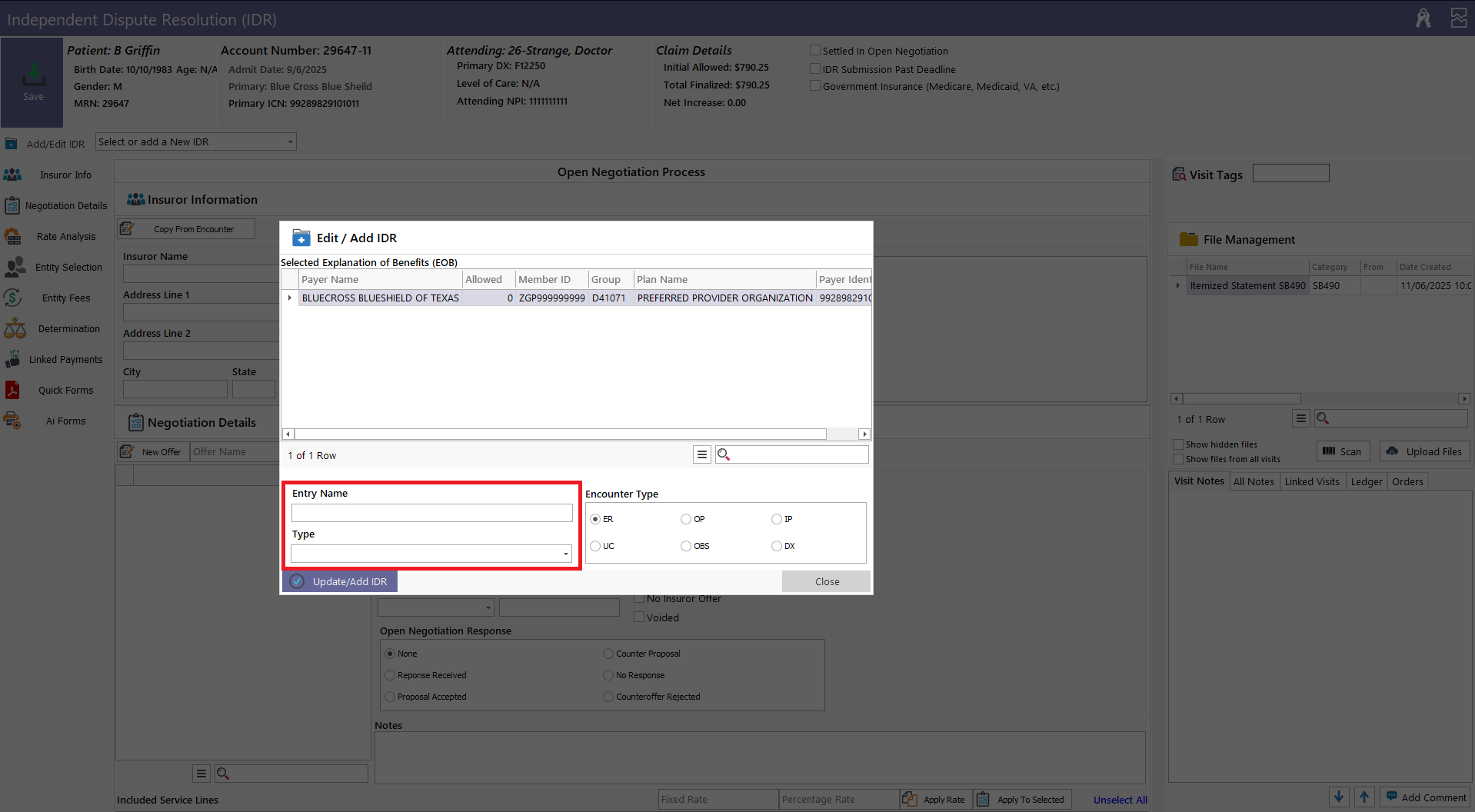Click the EOB grid horizontal scrollbar

[560, 434]
